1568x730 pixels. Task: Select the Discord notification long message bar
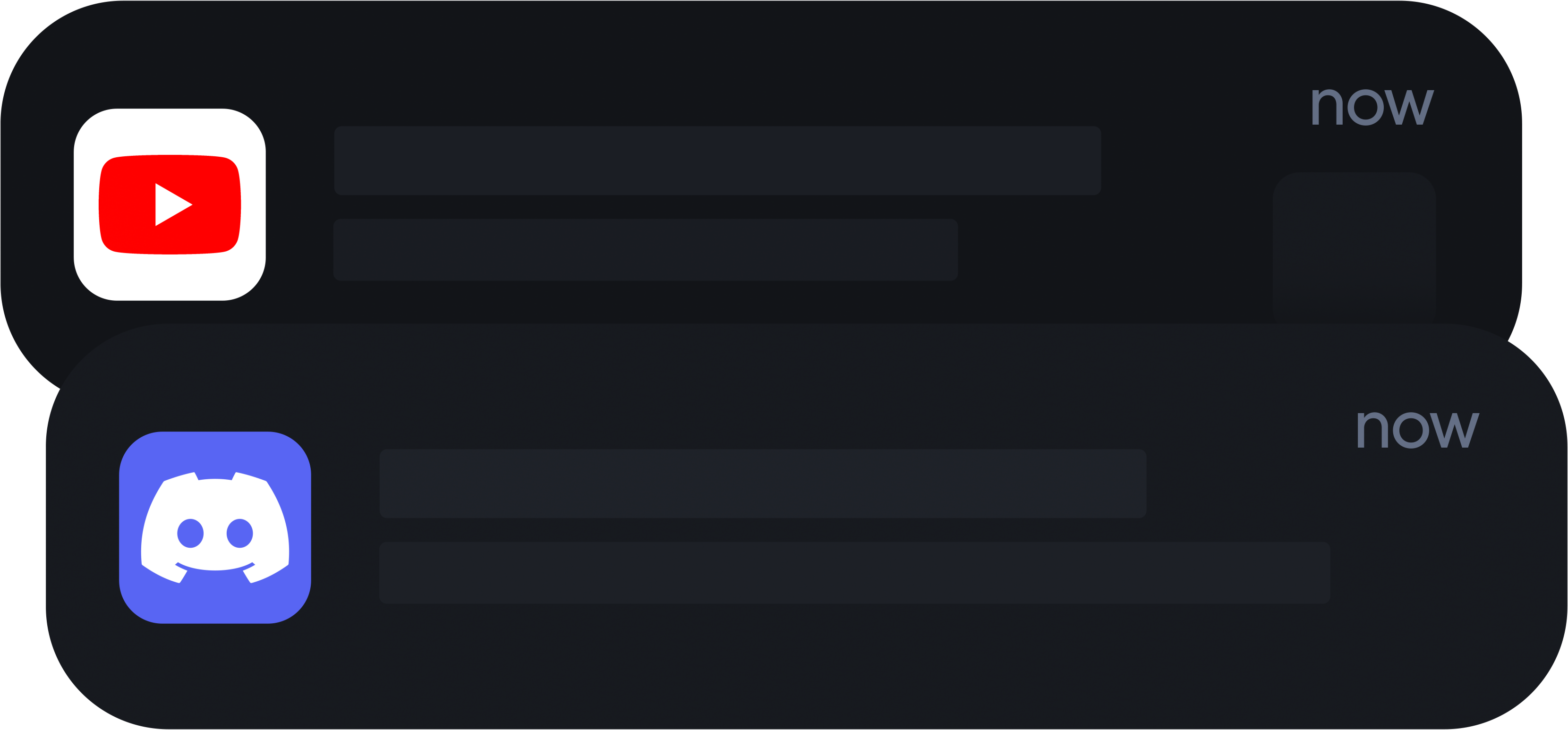[x=854, y=572]
